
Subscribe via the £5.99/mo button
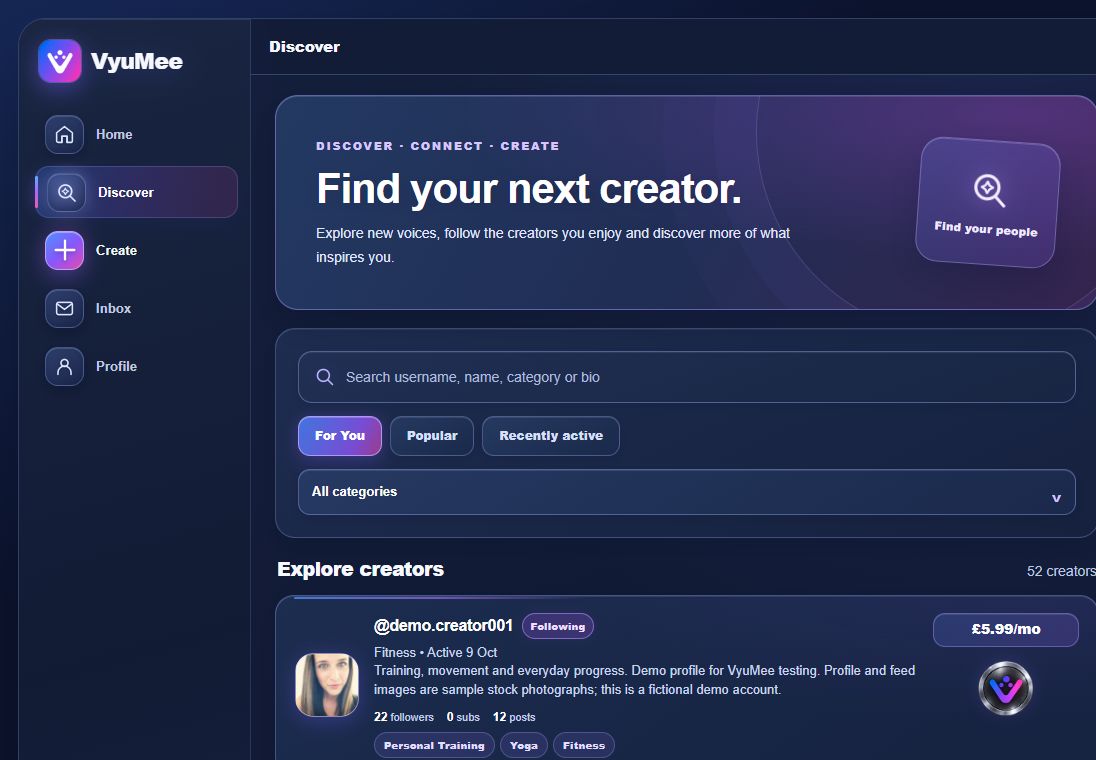click(1005, 629)
